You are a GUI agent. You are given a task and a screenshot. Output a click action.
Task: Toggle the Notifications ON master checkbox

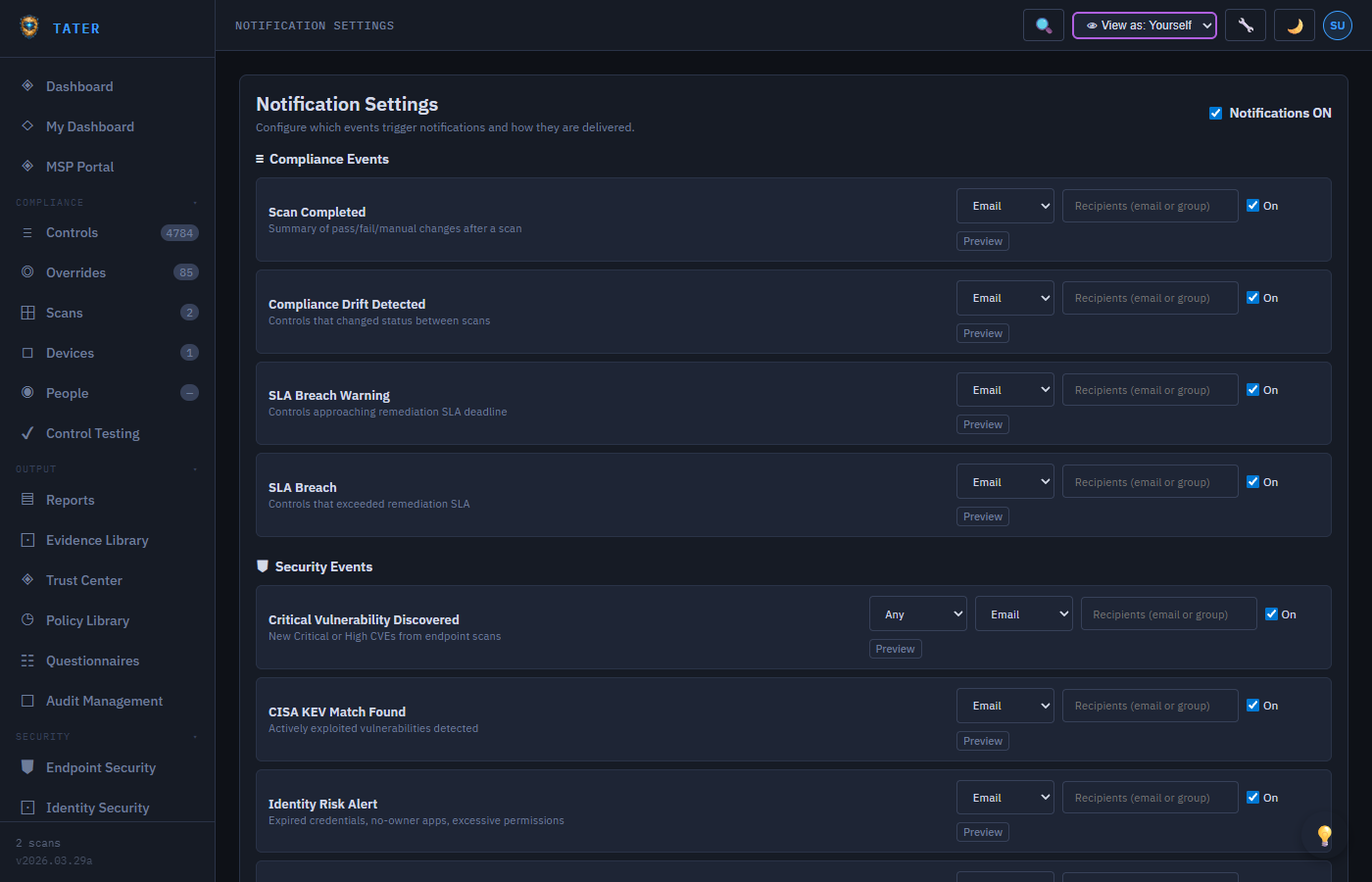pos(1215,113)
